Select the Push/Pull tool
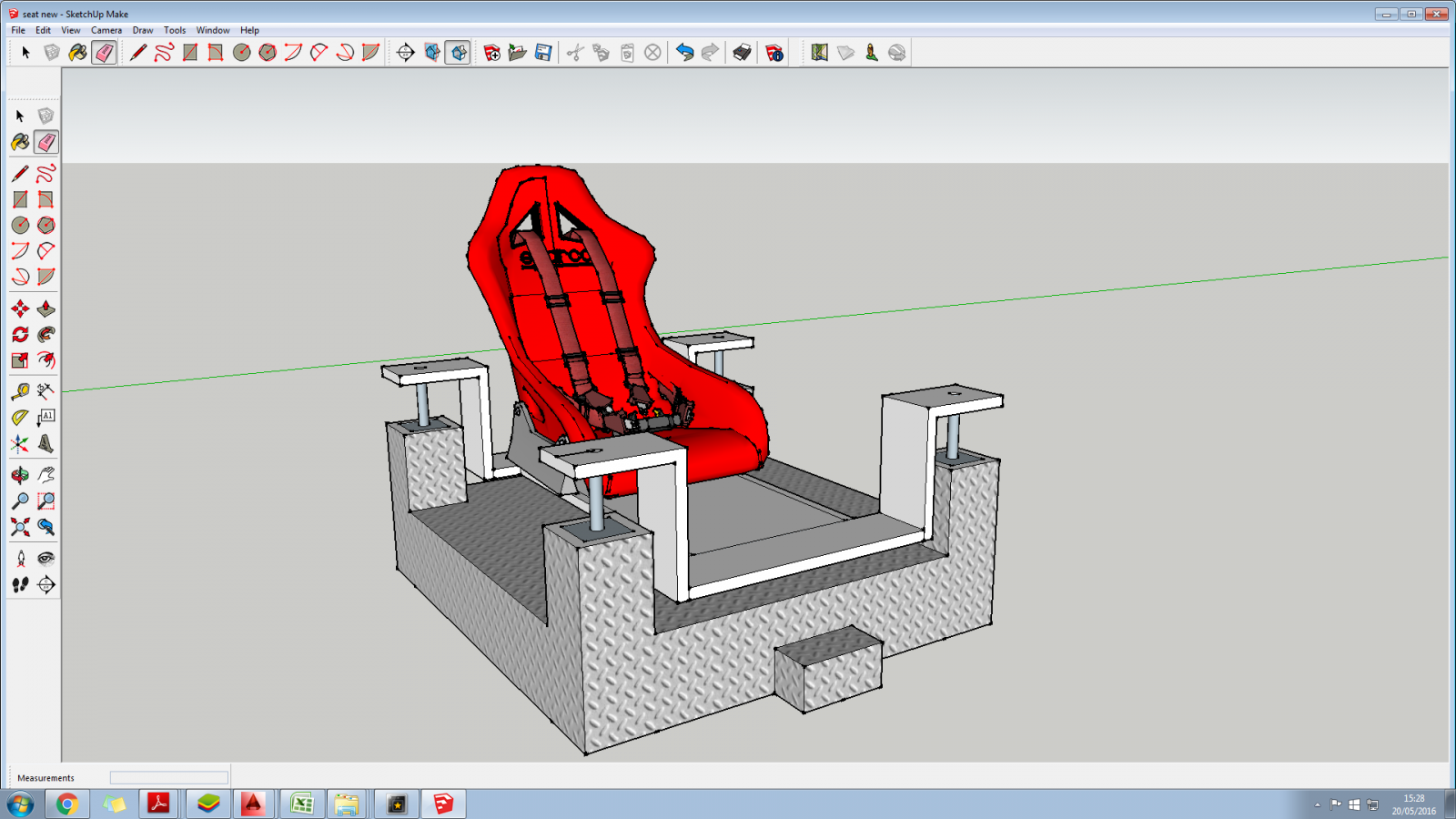Image resolution: width=1456 pixels, height=819 pixels. (45, 309)
